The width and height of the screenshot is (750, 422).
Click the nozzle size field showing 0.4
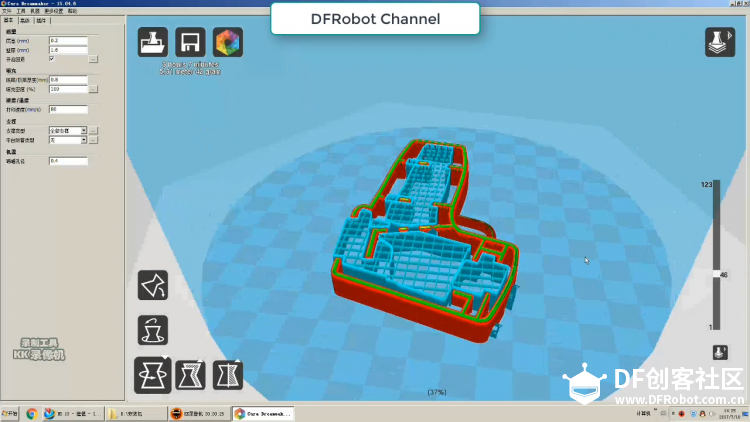click(x=68, y=161)
